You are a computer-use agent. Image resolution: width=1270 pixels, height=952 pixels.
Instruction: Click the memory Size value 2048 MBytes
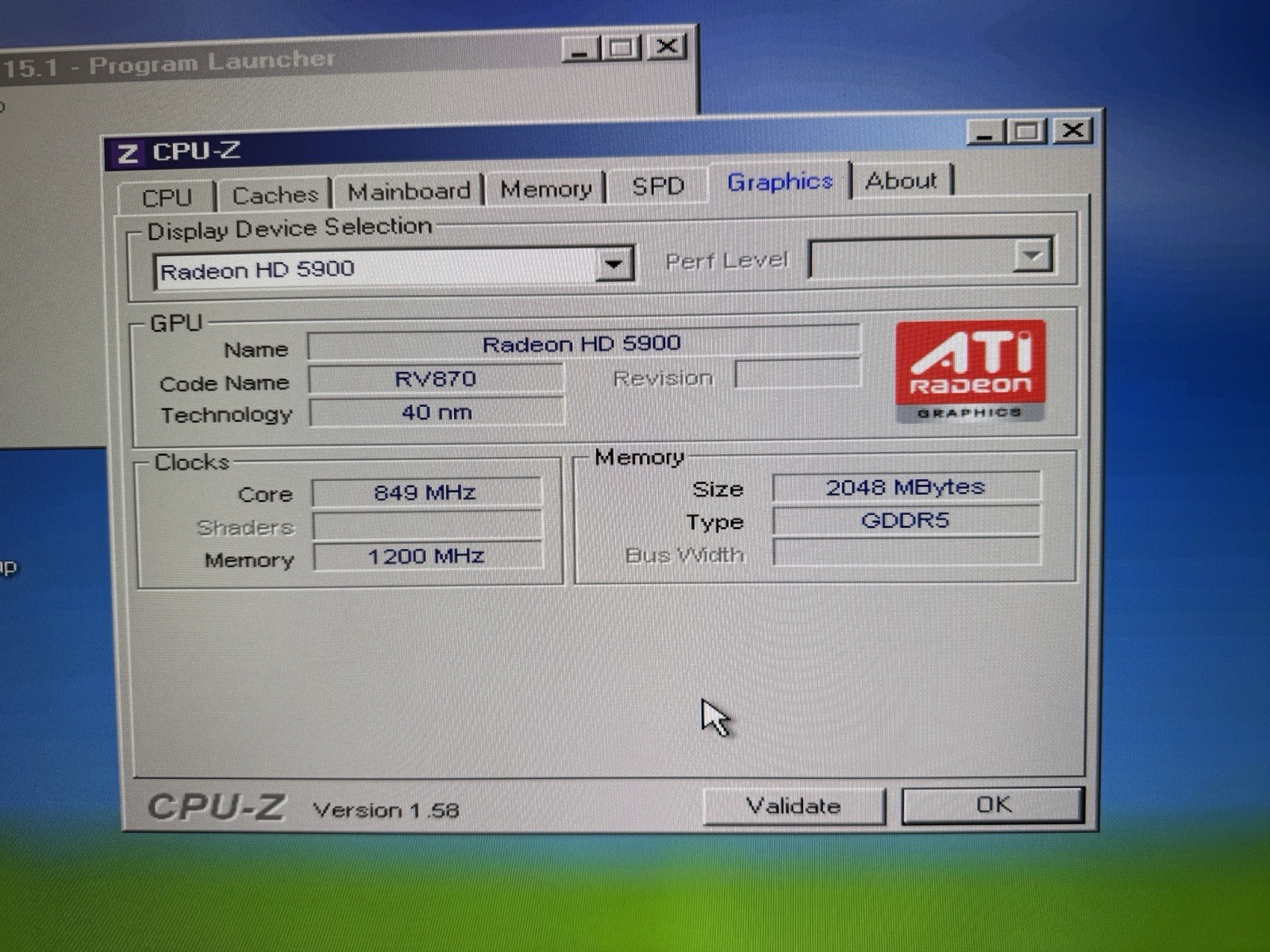[x=906, y=486]
